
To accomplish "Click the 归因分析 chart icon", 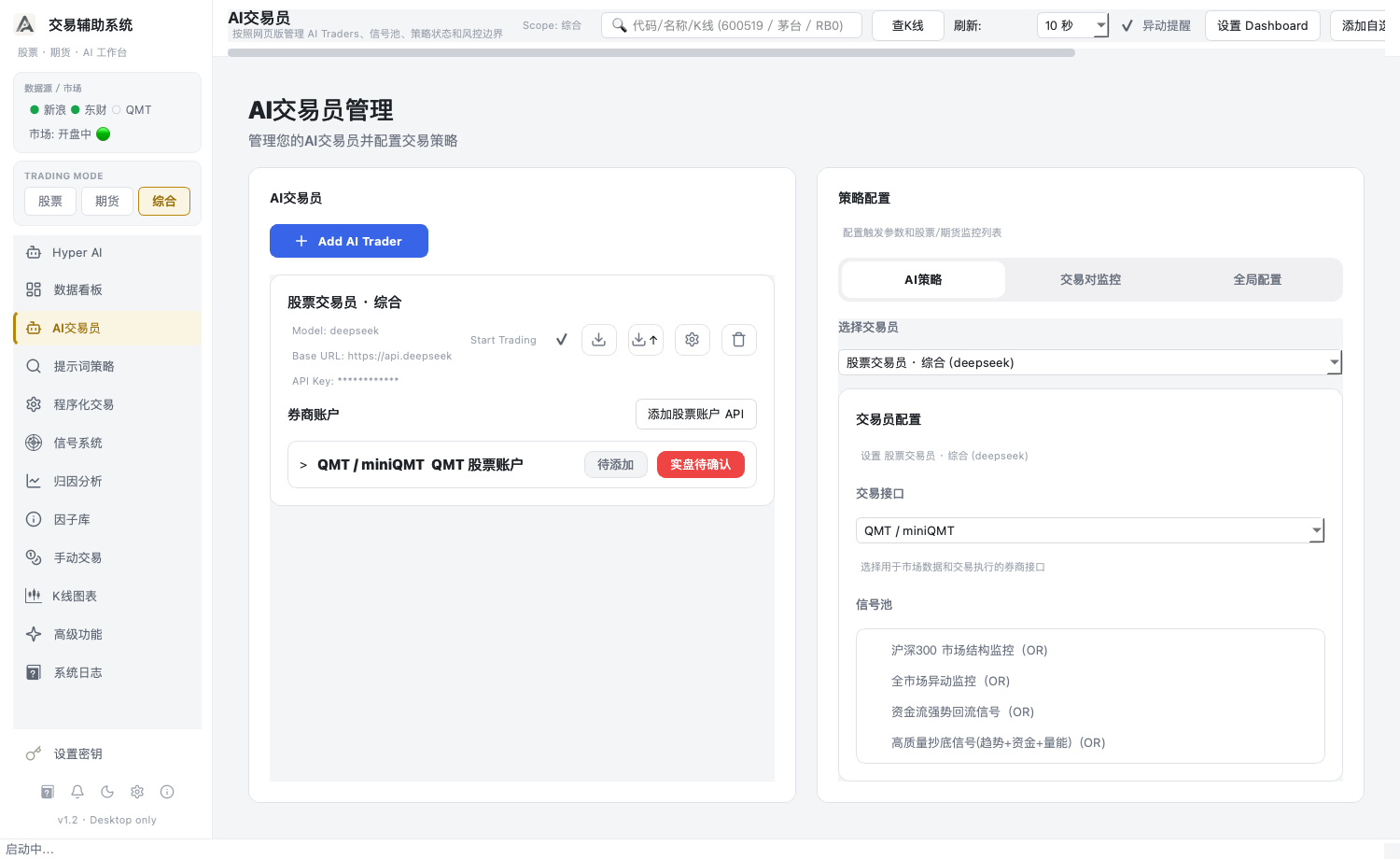I will (x=34, y=481).
